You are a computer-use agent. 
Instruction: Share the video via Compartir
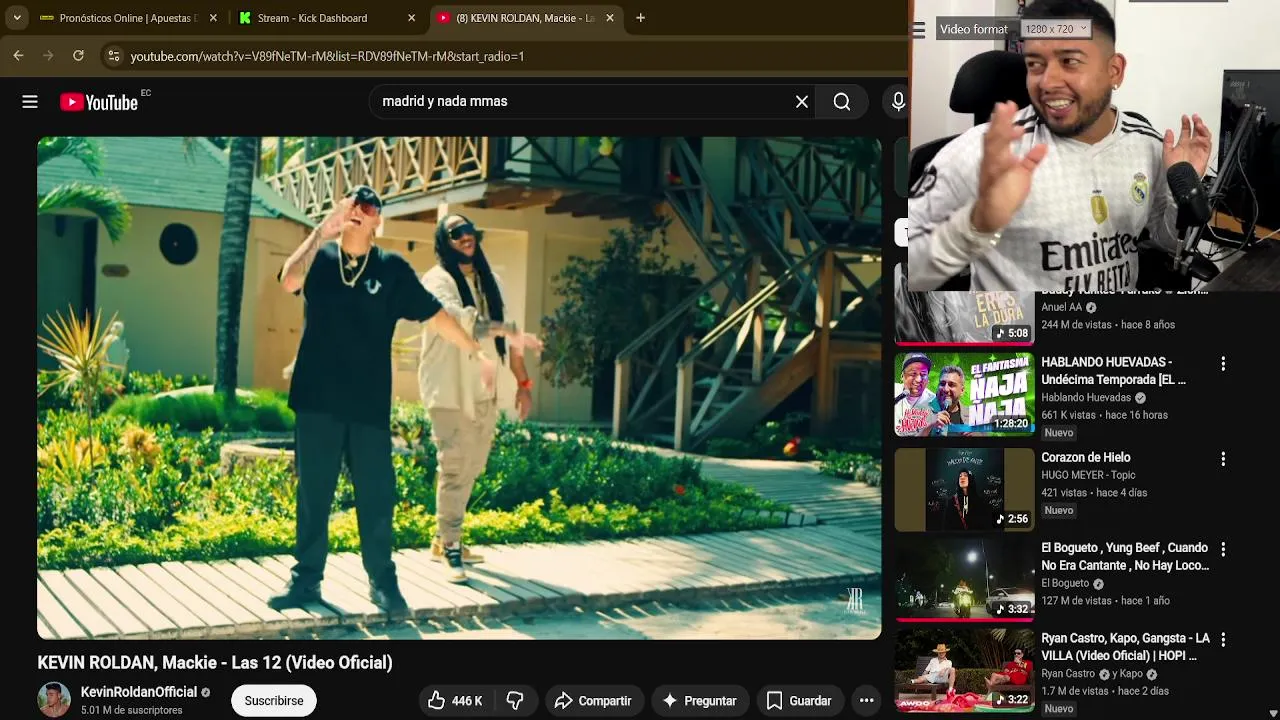pos(593,701)
